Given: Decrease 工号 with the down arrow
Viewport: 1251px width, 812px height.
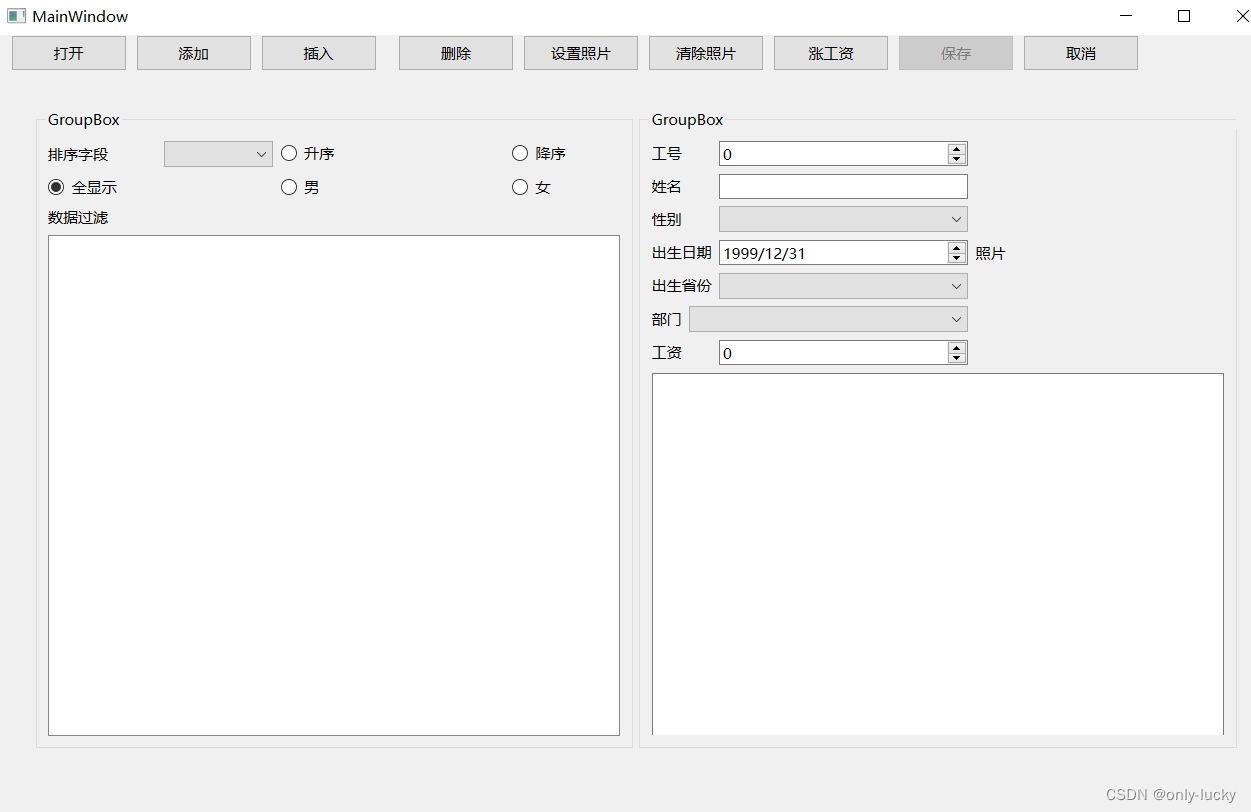Looking at the screenshot, I should (957, 159).
